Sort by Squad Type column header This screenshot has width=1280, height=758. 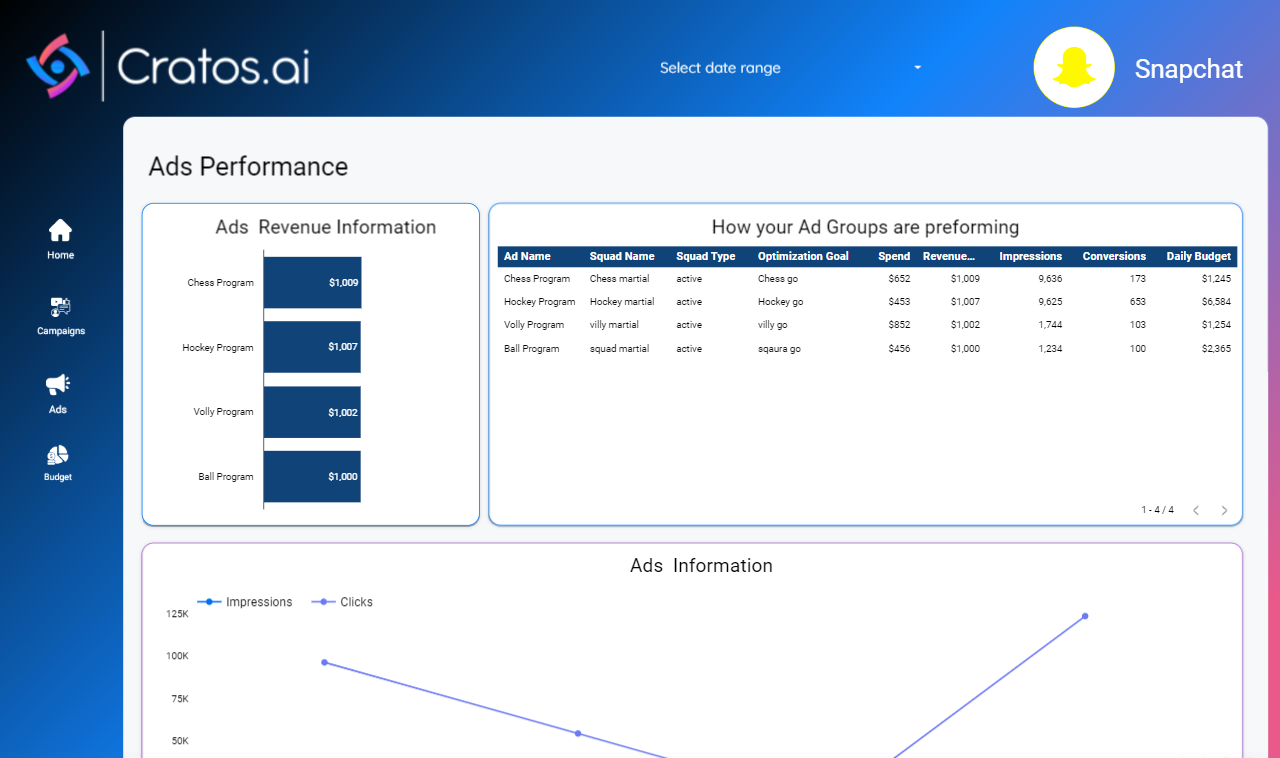(x=706, y=256)
